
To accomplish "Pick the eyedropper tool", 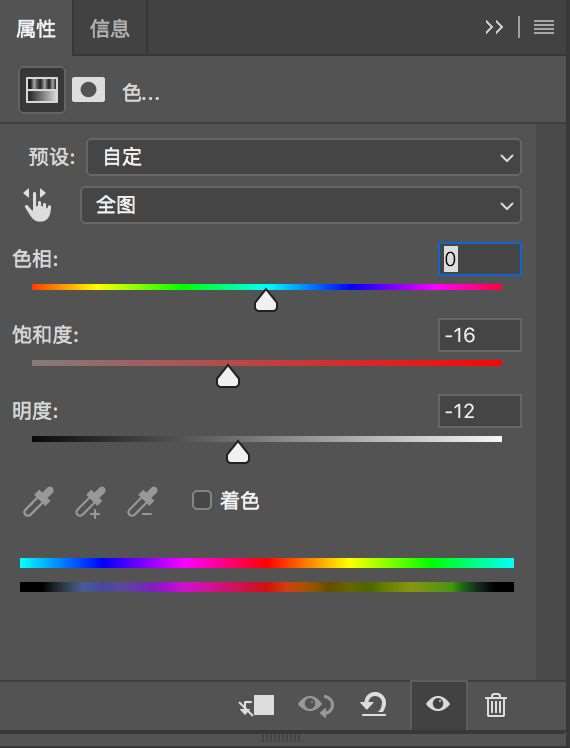I will coord(39,502).
